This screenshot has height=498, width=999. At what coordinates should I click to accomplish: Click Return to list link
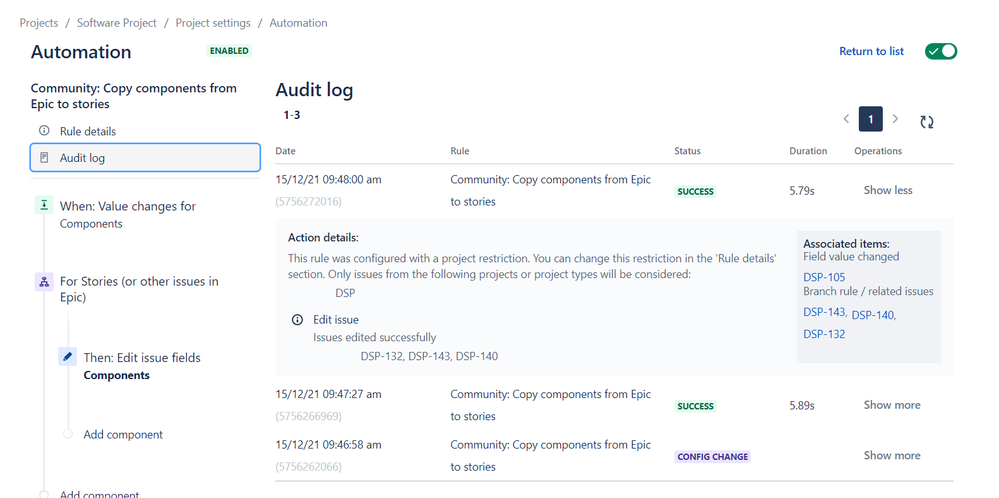point(871,52)
